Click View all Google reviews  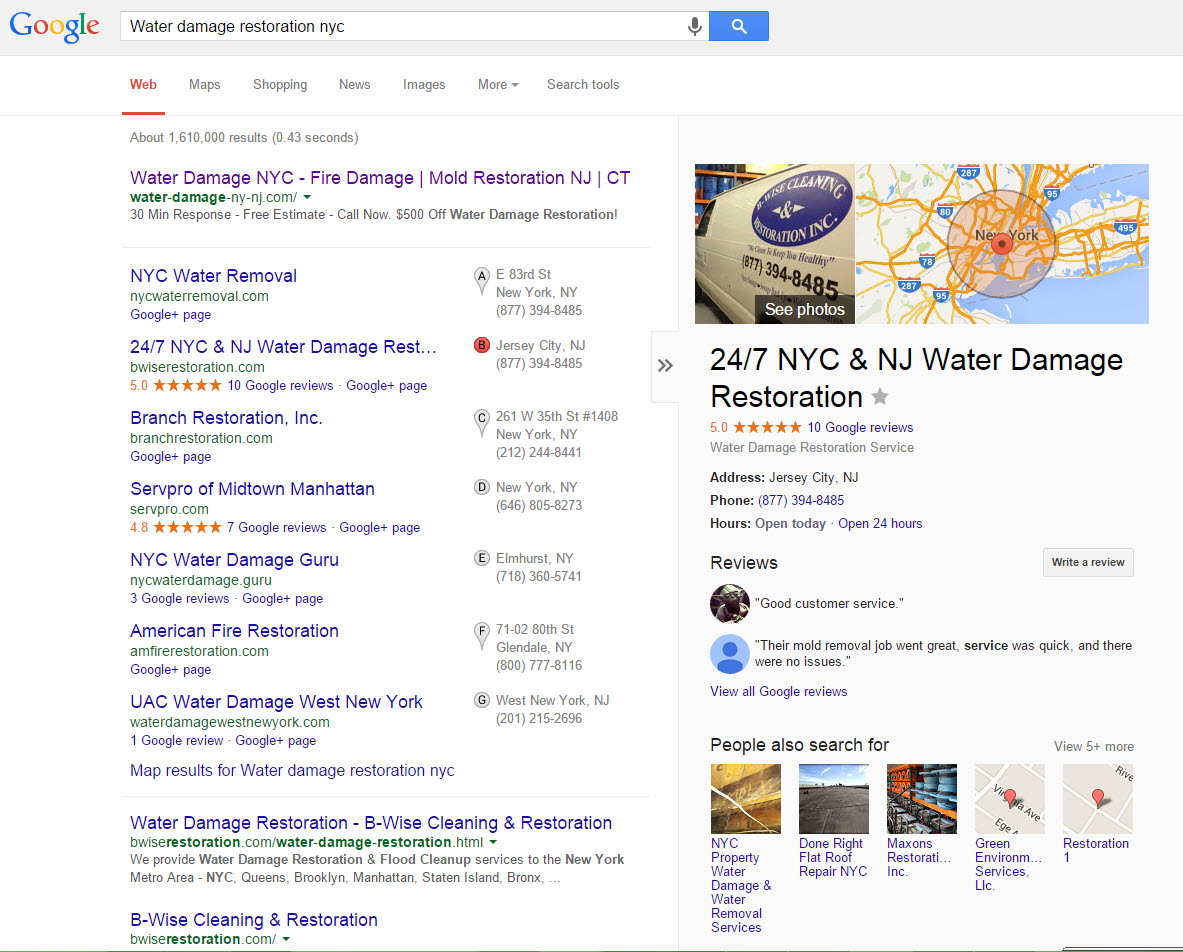(x=779, y=691)
